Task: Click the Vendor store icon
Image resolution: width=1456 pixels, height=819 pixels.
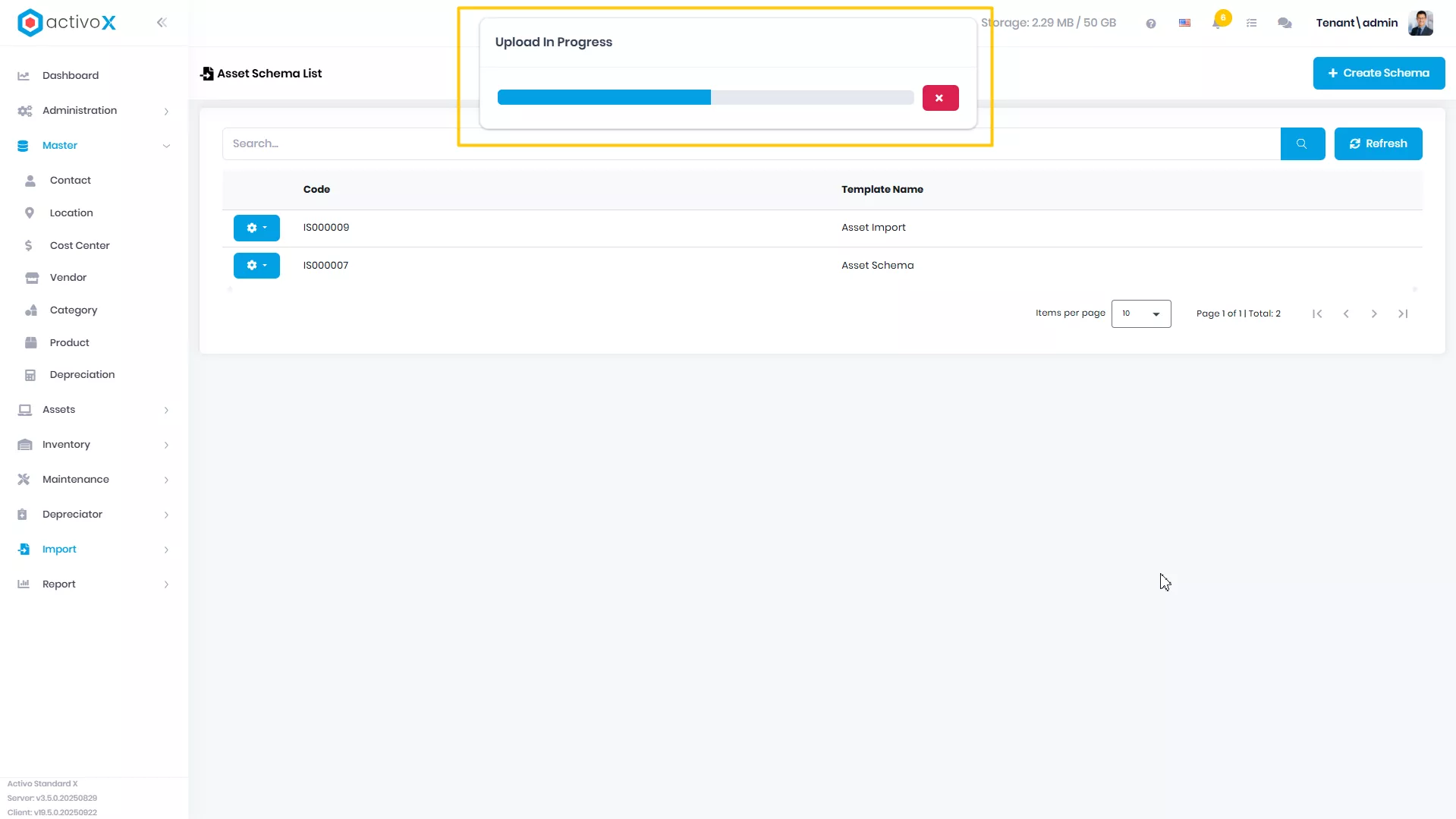Action: 31,278
